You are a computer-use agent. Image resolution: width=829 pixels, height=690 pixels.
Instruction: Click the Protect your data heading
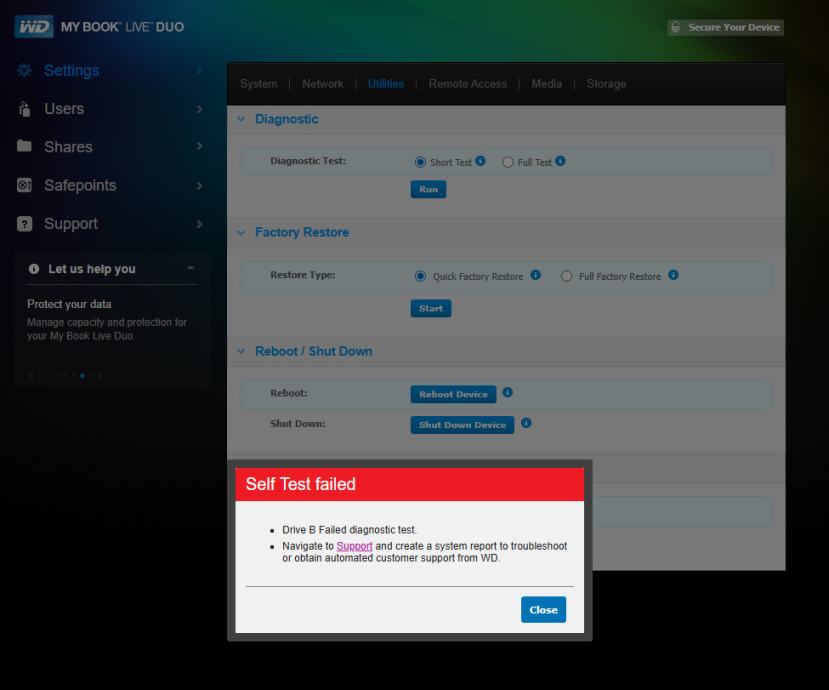[69, 304]
